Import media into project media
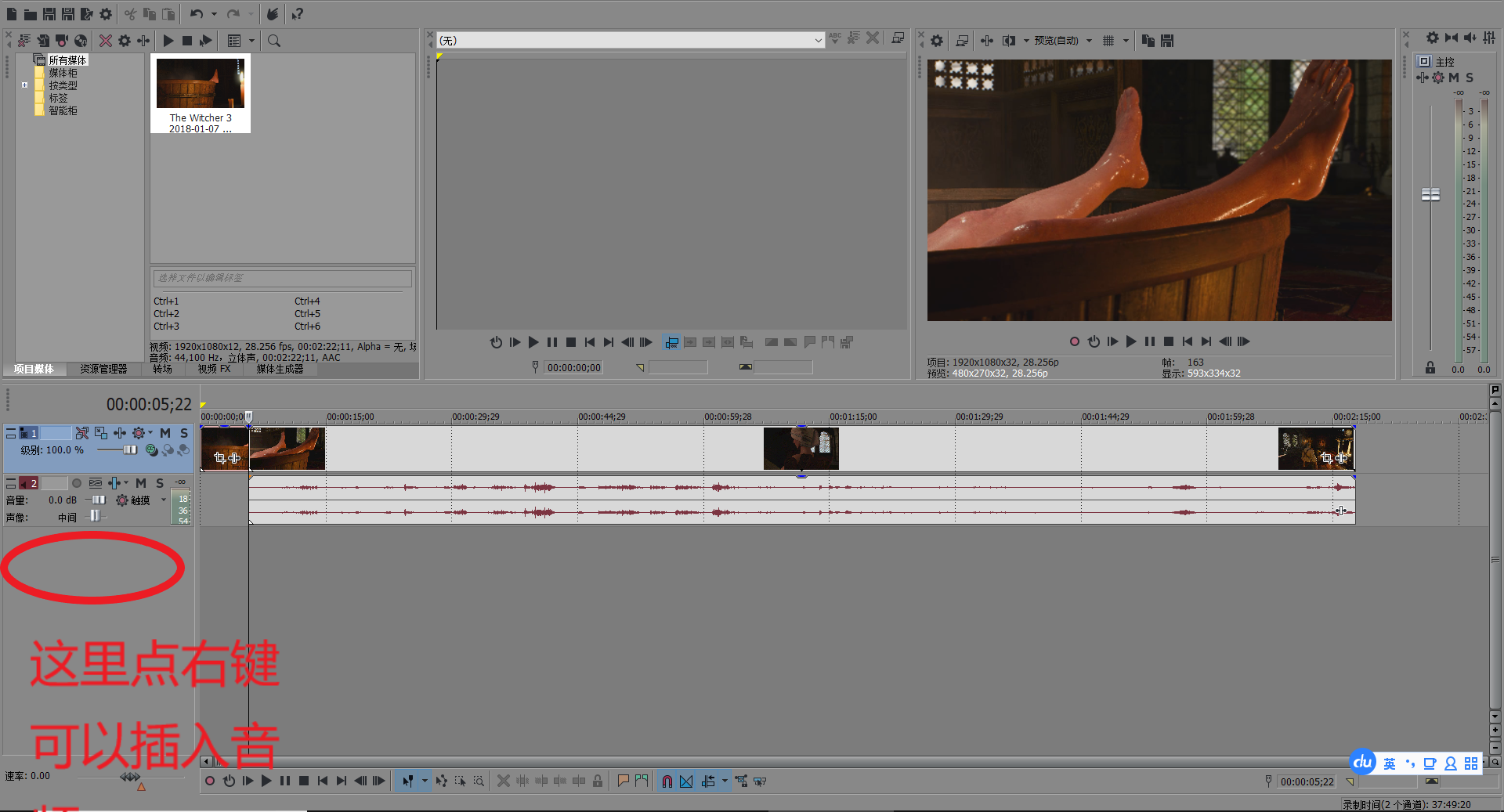This screenshot has height=812, width=1504. 43,41
